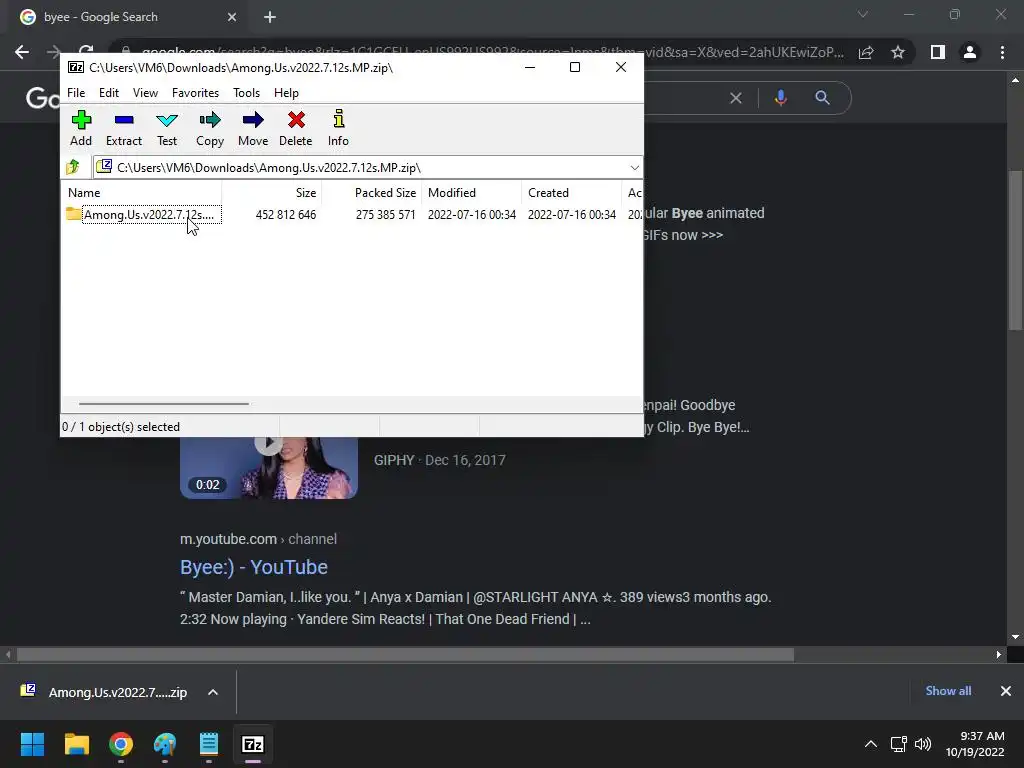1024x768 pixels.
Task: Open the Byee:) - YouTube result link
Action: (x=254, y=567)
